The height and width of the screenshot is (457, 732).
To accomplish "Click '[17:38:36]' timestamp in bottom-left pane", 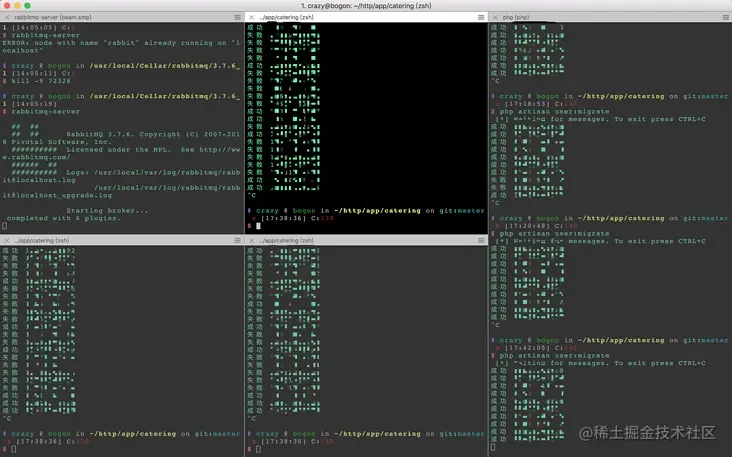I will coord(39,441).
